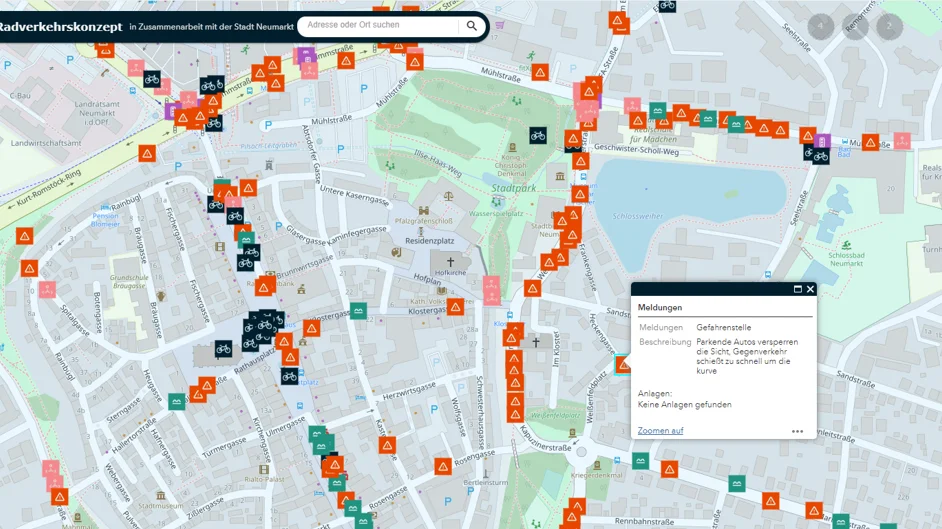Image resolution: width=942 pixels, height=529 pixels.
Task: Click the Zoomen auf link
Action: click(660, 431)
